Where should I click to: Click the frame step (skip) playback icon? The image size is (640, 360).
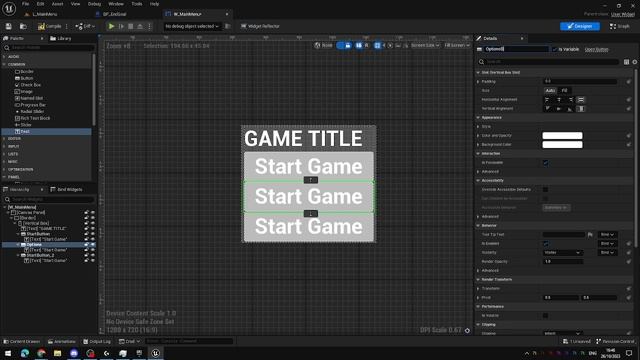[121, 26]
